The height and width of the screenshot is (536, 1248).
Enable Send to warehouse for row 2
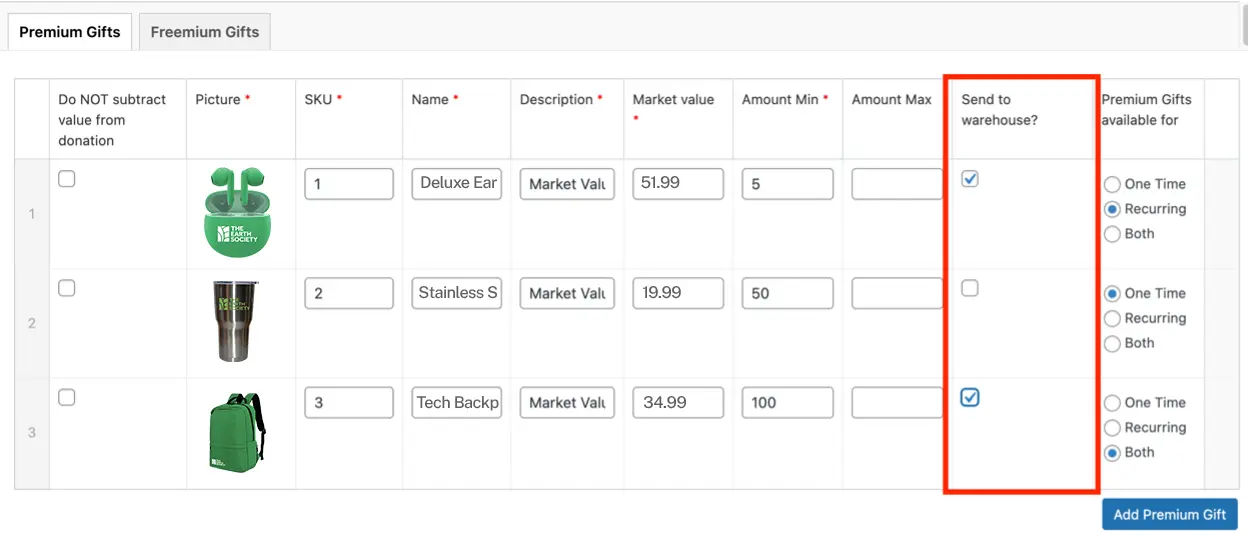(970, 288)
